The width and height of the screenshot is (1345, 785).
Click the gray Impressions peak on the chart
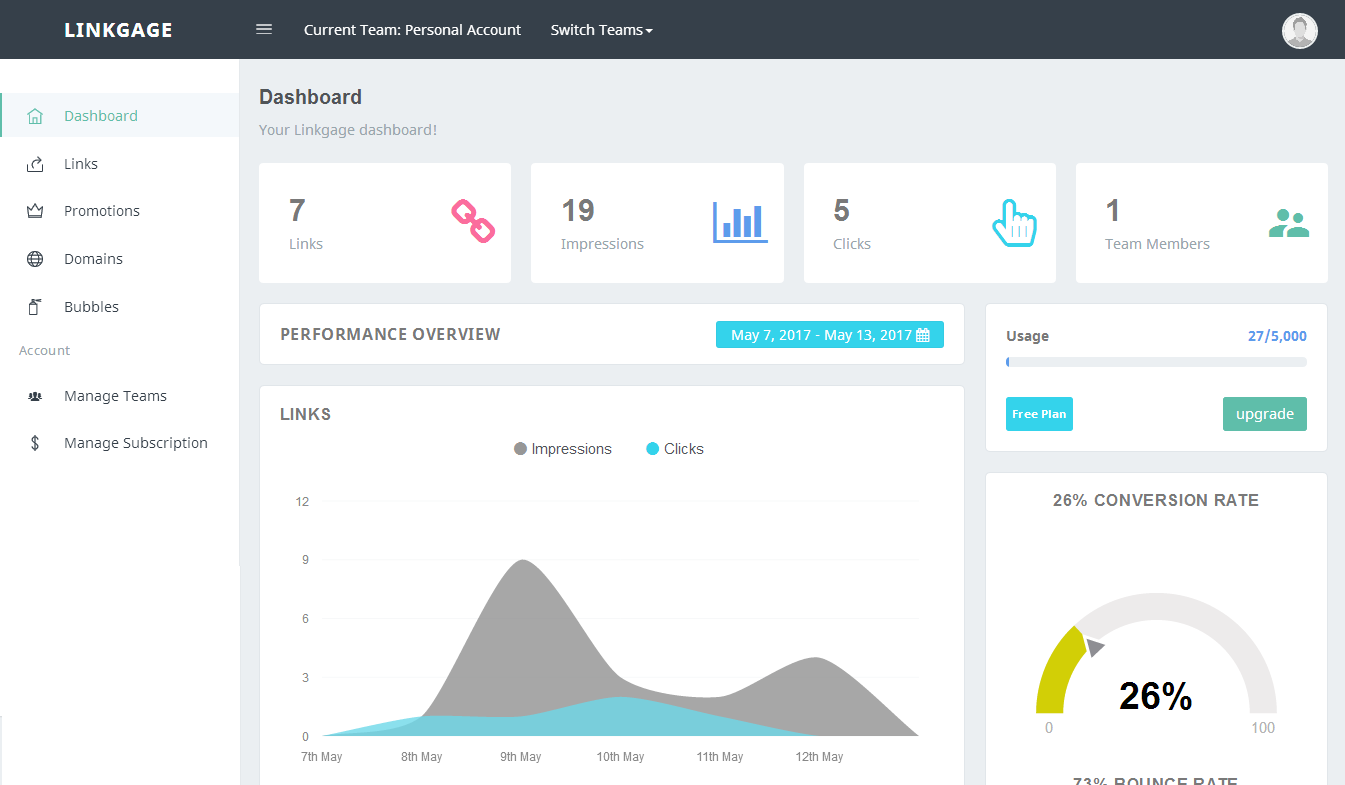[521, 563]
